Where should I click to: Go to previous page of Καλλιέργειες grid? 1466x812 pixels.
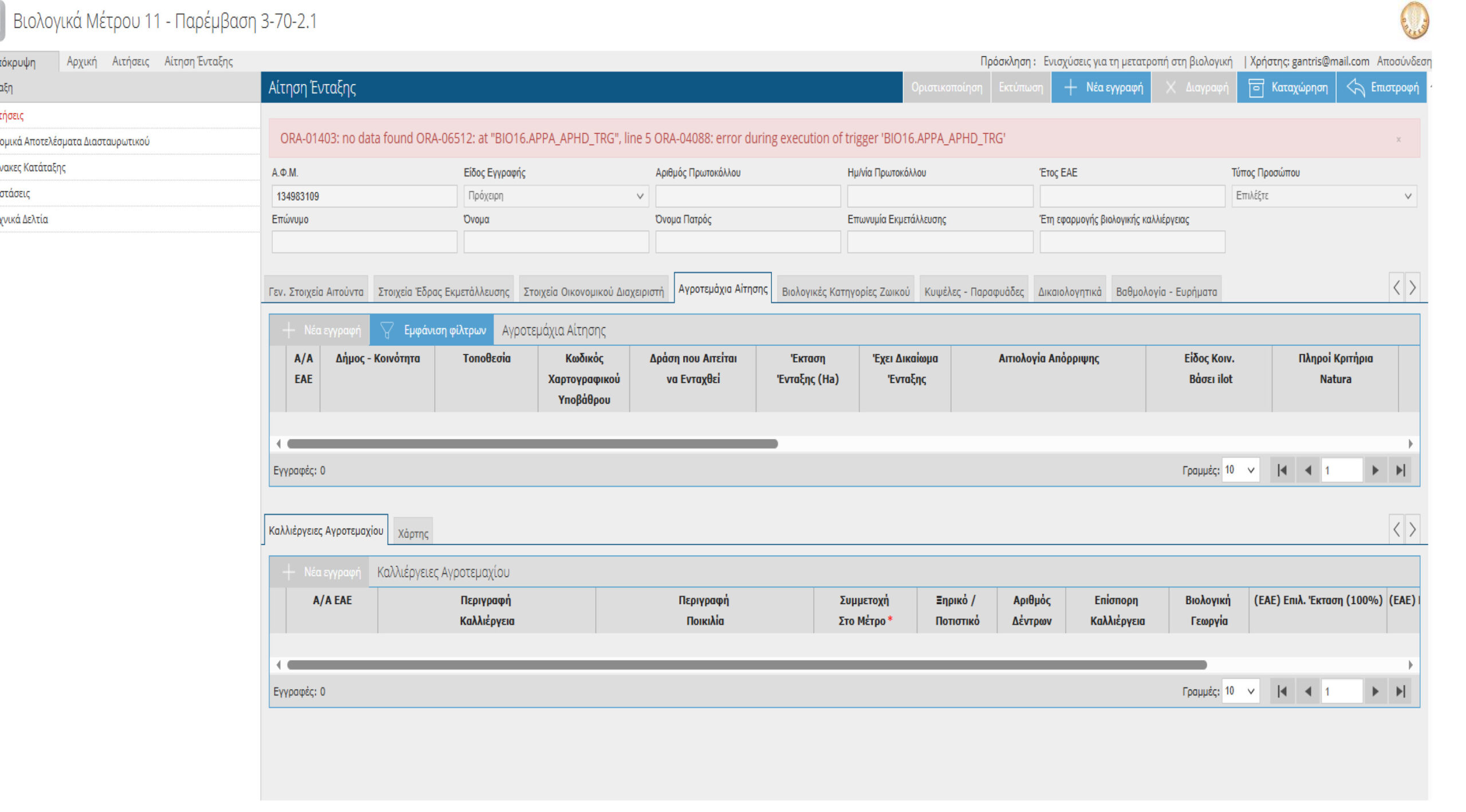1308,692
